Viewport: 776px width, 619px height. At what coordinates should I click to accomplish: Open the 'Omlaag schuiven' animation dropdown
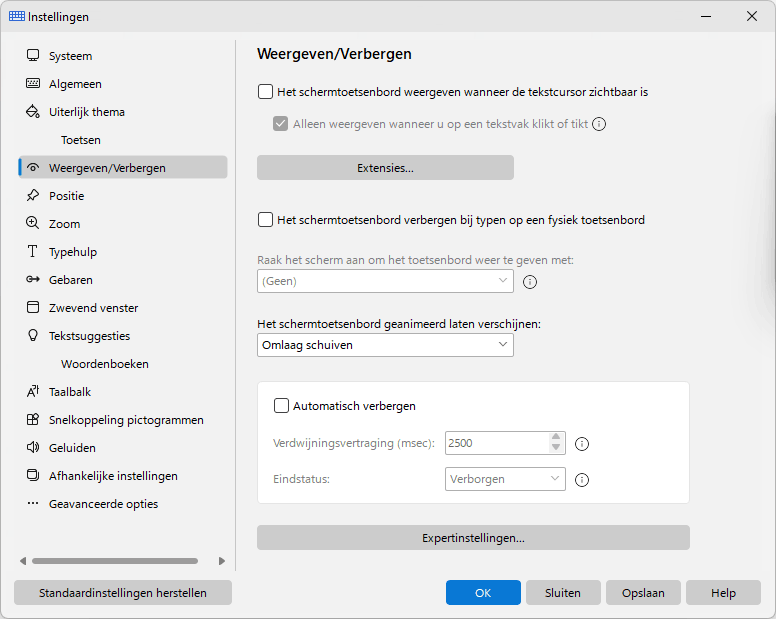385,345
